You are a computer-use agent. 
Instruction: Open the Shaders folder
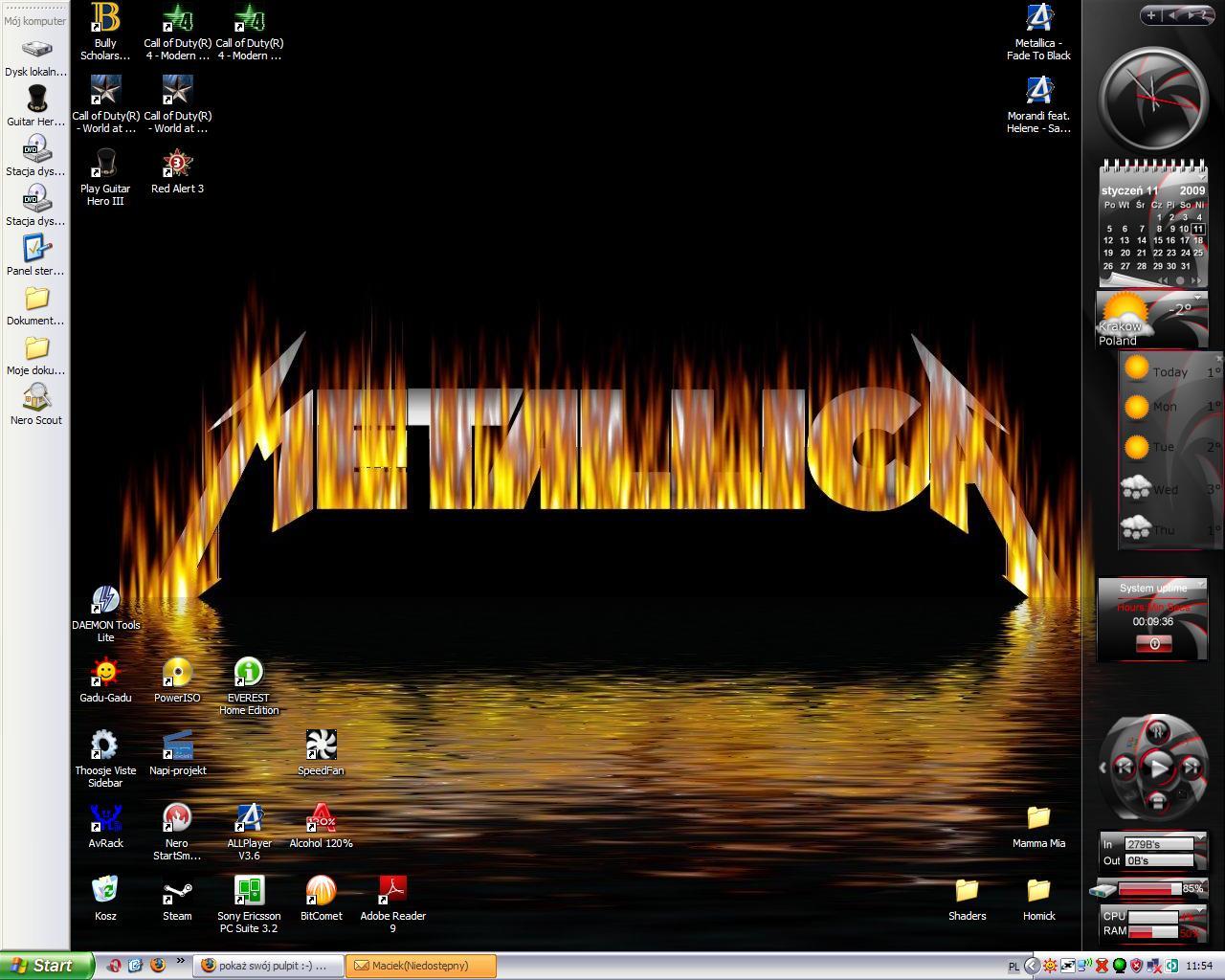967,899
